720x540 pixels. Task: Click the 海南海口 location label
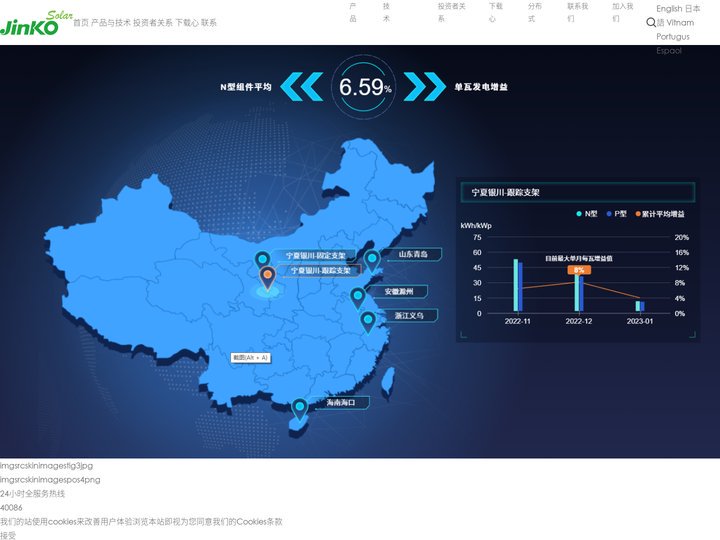pos(341,402)
